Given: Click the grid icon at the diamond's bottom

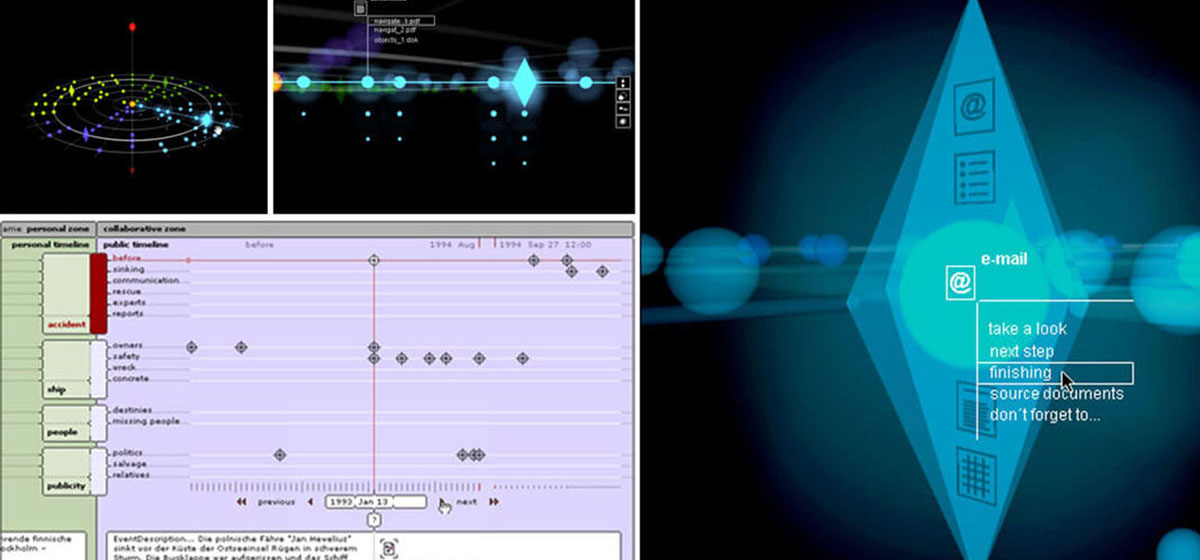Looking at the screenshot, I should tap(974, 474).
